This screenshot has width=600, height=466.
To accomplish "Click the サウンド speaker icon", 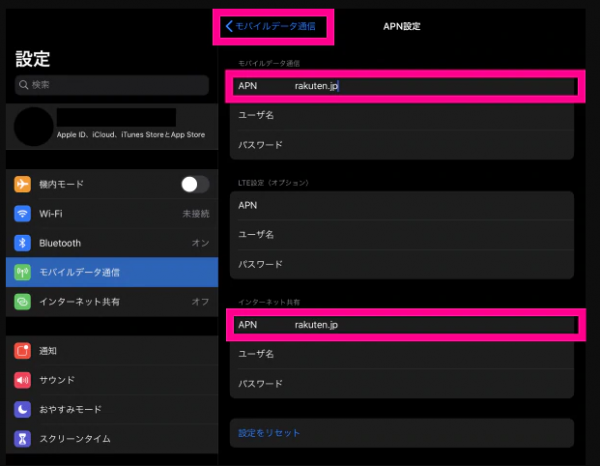I will (x=22, y=380).
